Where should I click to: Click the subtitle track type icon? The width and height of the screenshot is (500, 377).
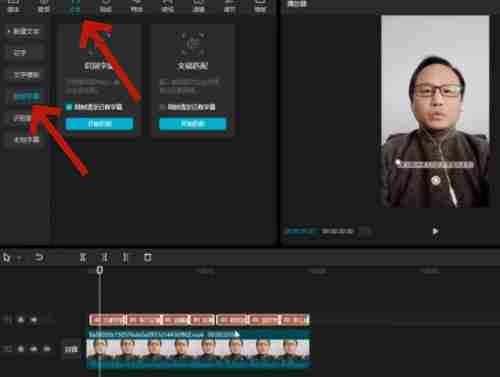point(7,320)
